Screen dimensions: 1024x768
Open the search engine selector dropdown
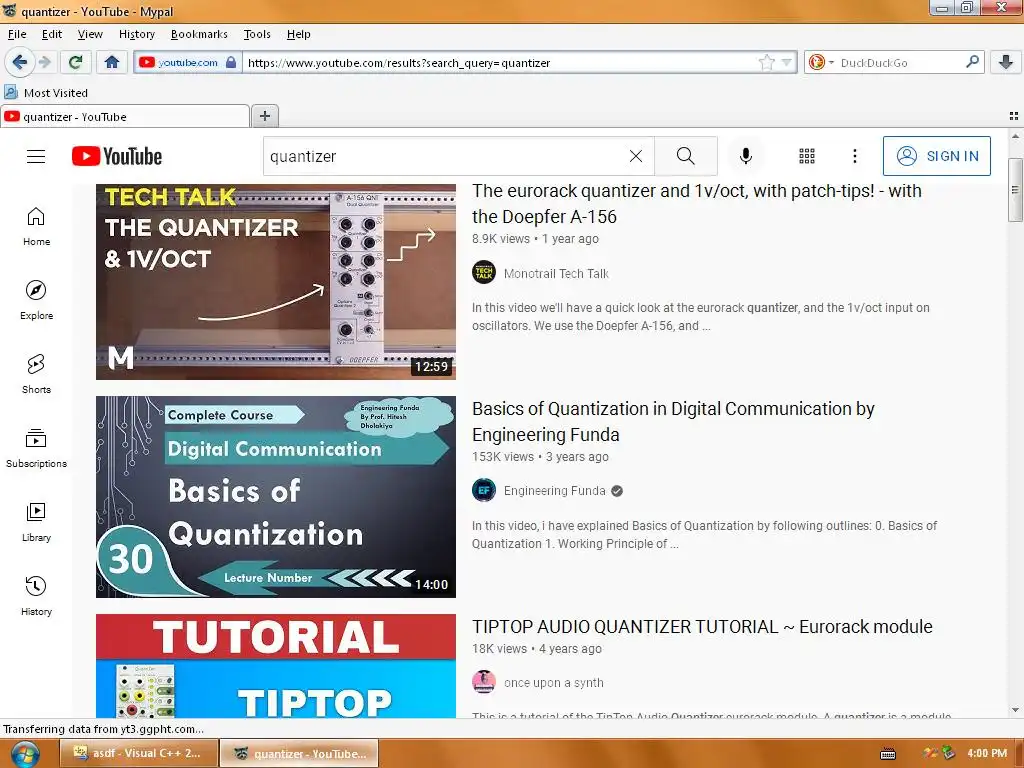(x=820, y=62)
